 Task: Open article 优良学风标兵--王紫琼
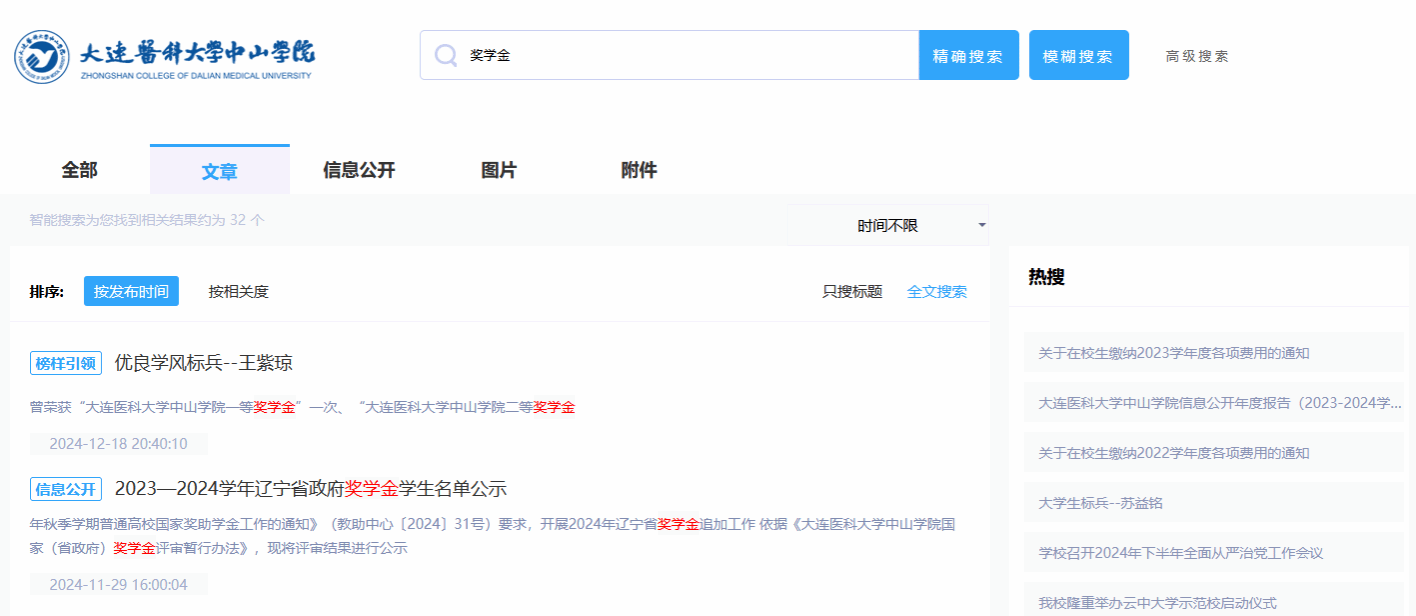point(204,363)
